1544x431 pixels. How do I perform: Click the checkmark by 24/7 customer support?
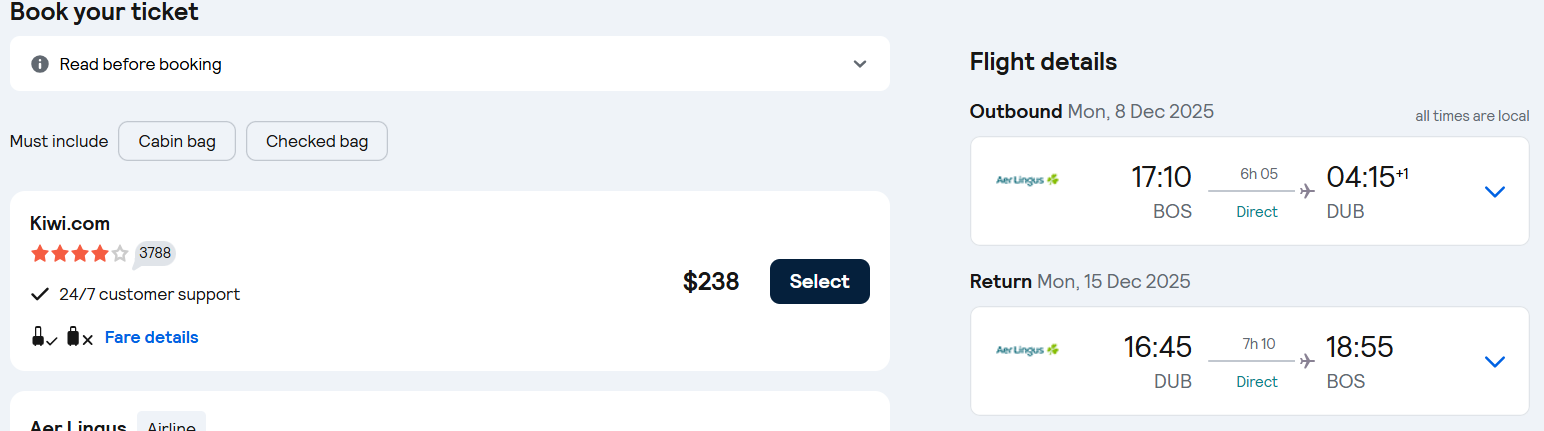[x=40, y=294]
